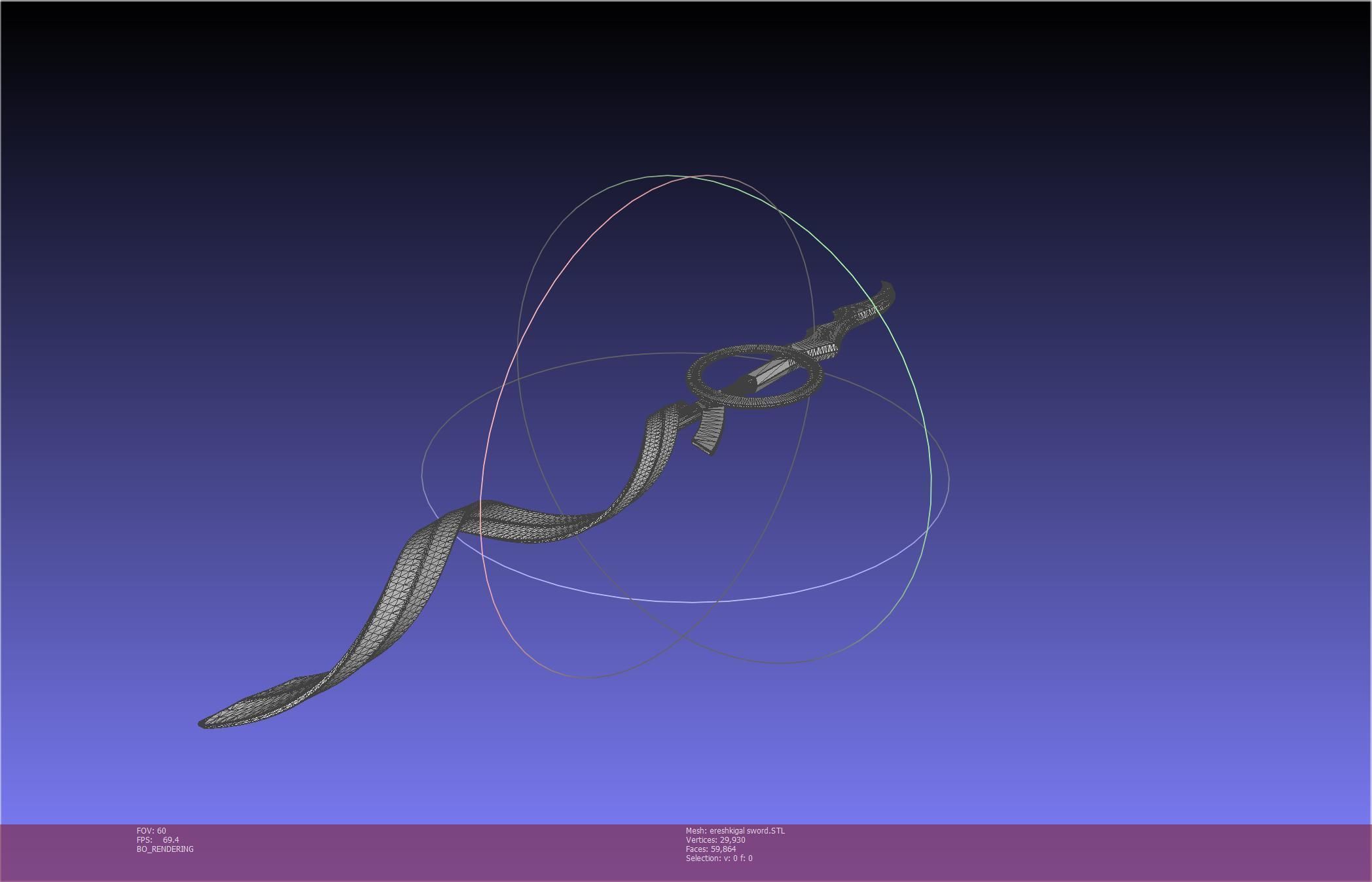Screen dimensions: 1372x882
Task: Click the FOV: 60 status text
Action: (x=151, y=831)
